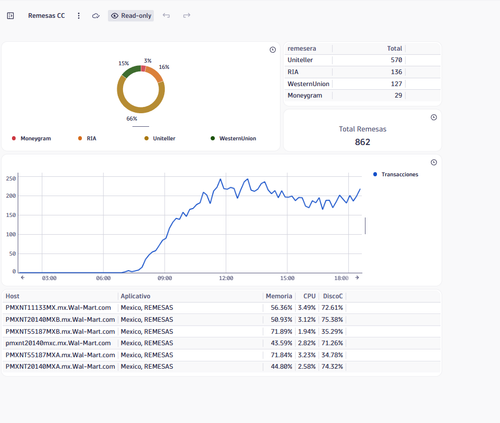This screenshot has width=500, height=423.
Task: Sort hosts by the Memoria column header
Action: [279, 296]
